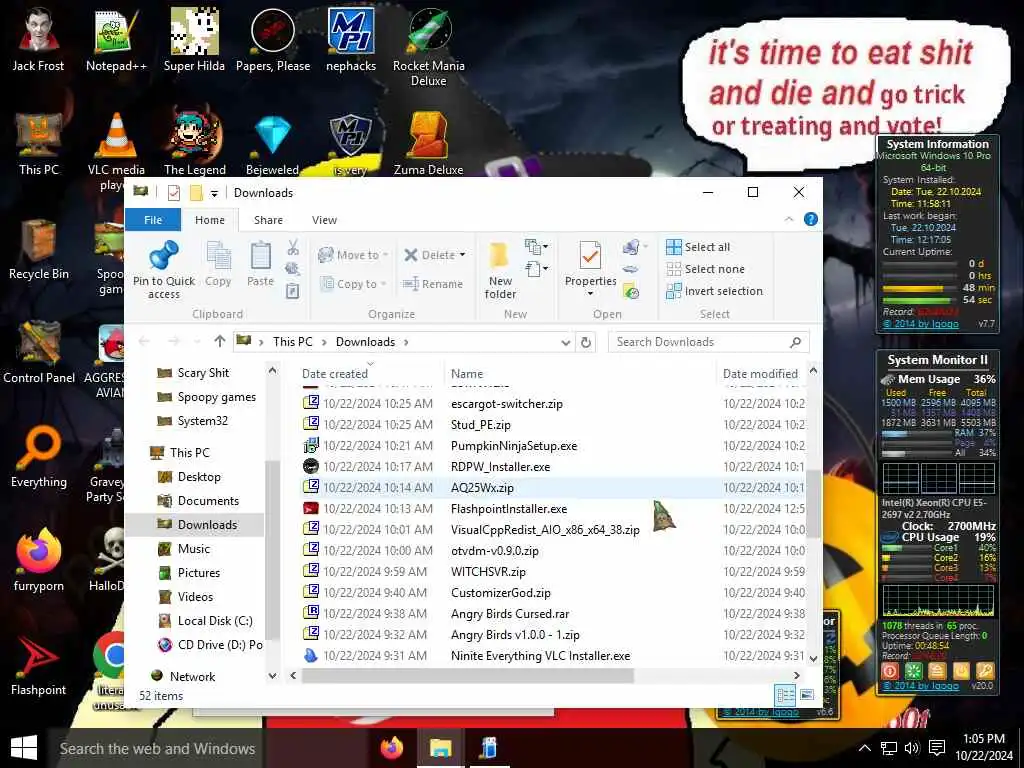Refresh the Downloads folder view
Image resolution: width=1024 pixels, height=768 pixels.
click(586, 342)
